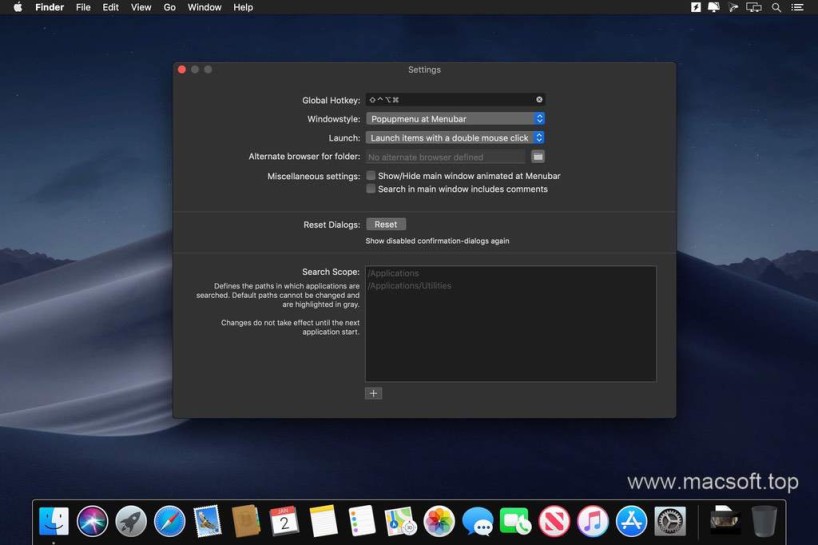Open Spotlight search in menu bar
818x545 pixels.
tap(776, 7)
